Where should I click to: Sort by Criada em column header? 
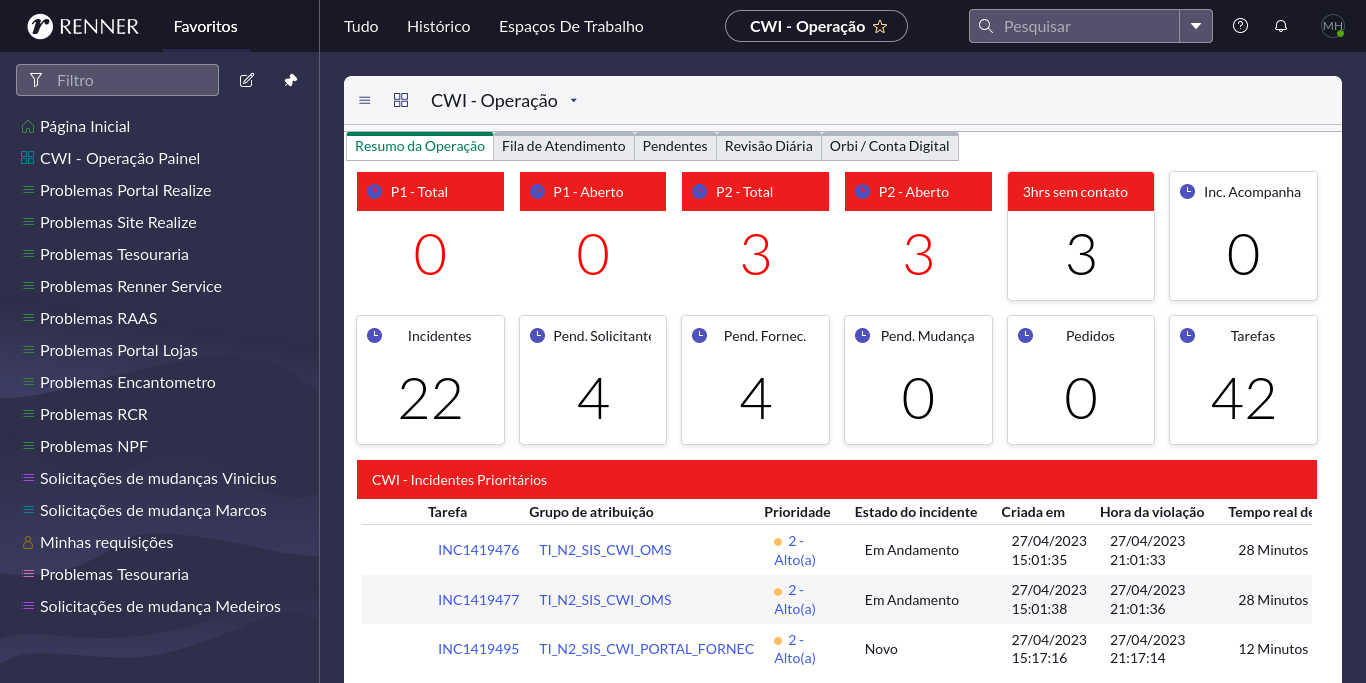tap(1033, 512)
